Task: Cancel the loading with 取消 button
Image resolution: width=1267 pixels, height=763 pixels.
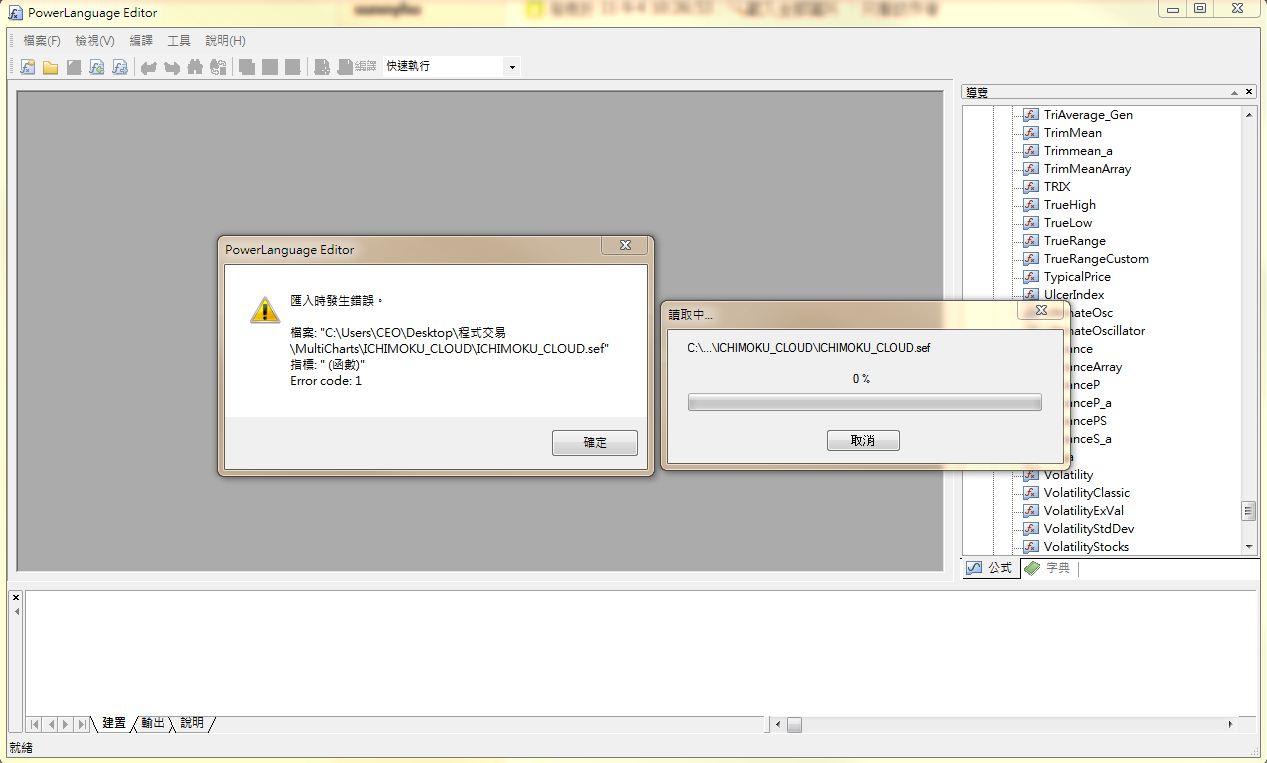Action: click(x=863, y=441)
